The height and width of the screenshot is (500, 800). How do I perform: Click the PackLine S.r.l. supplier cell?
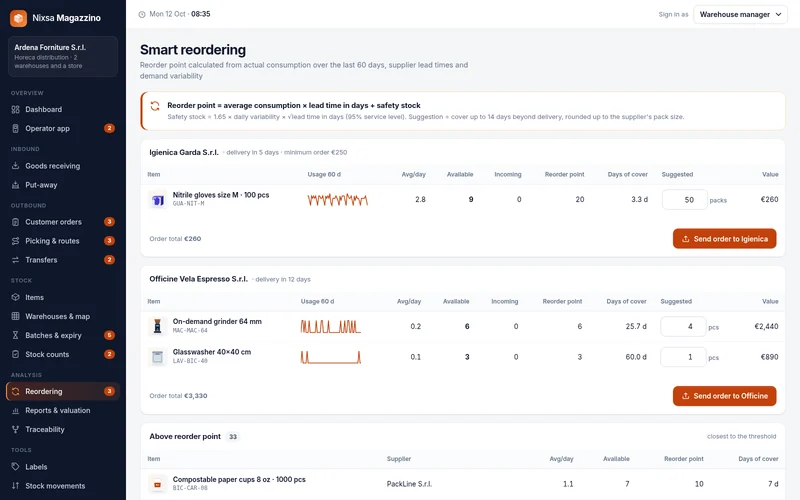tap(409, 484)
